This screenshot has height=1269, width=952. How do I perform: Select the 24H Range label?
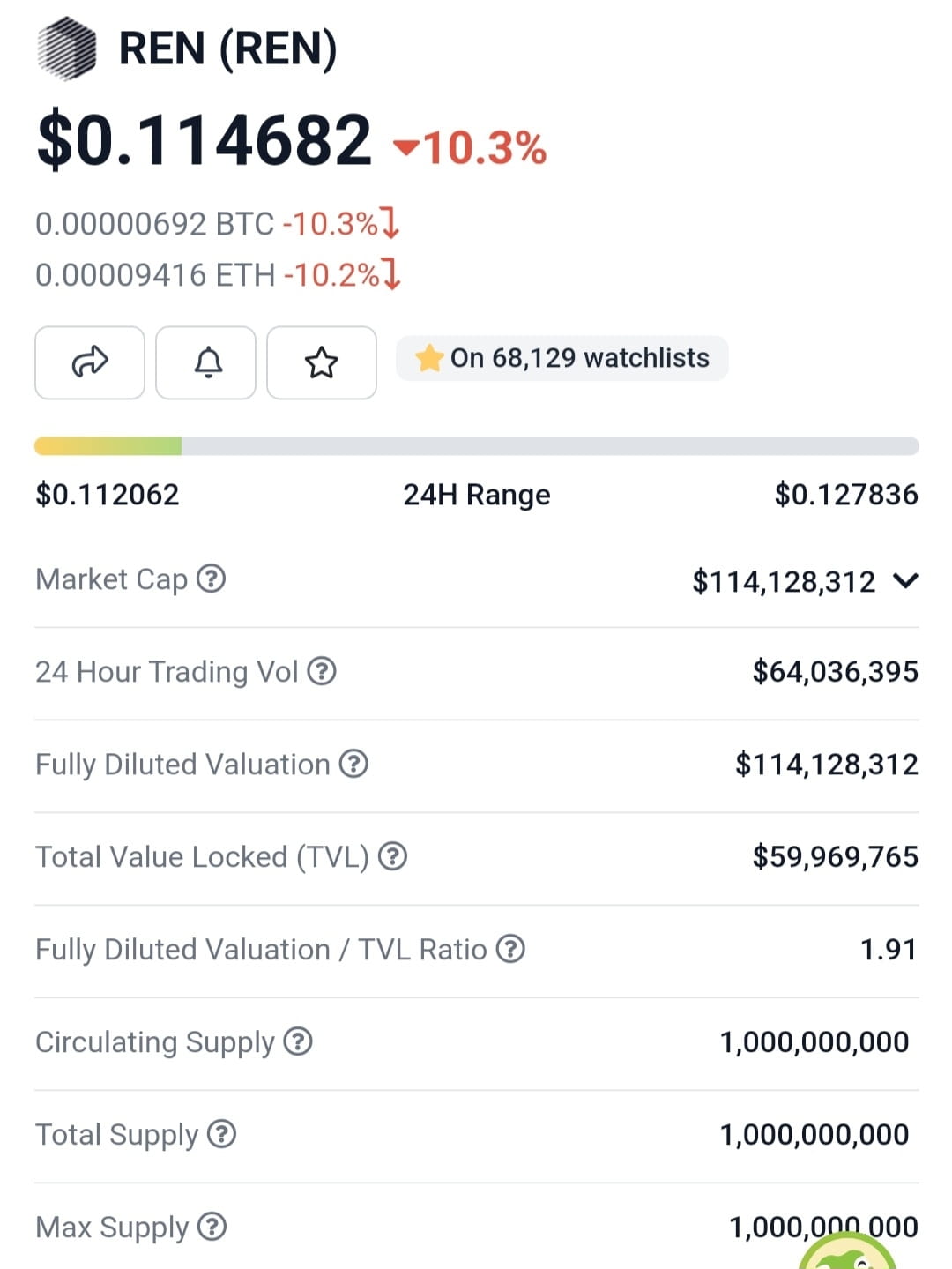click(x=476, y=494)
